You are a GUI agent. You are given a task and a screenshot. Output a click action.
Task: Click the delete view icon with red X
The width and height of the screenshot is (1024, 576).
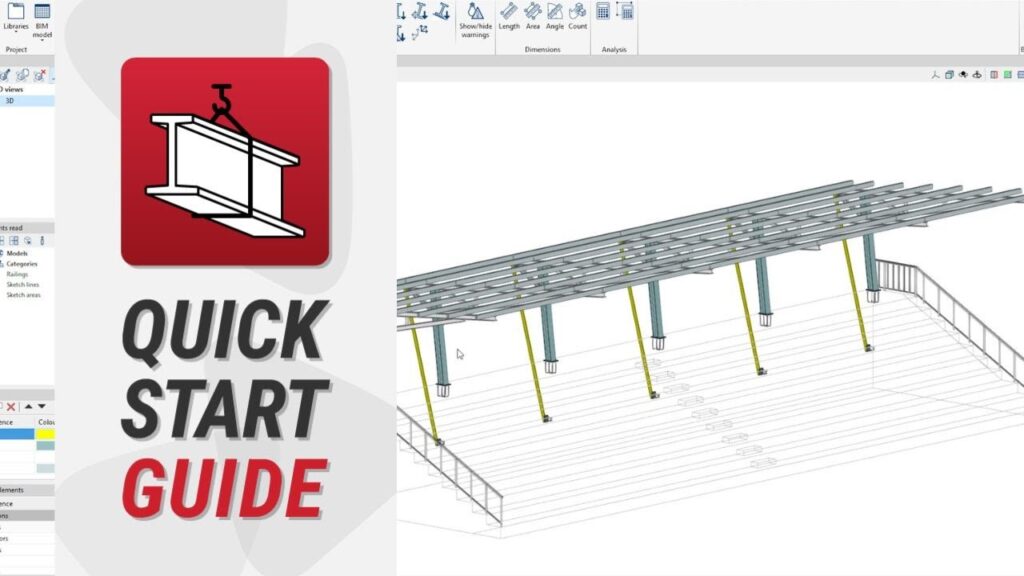click(40, 75)
